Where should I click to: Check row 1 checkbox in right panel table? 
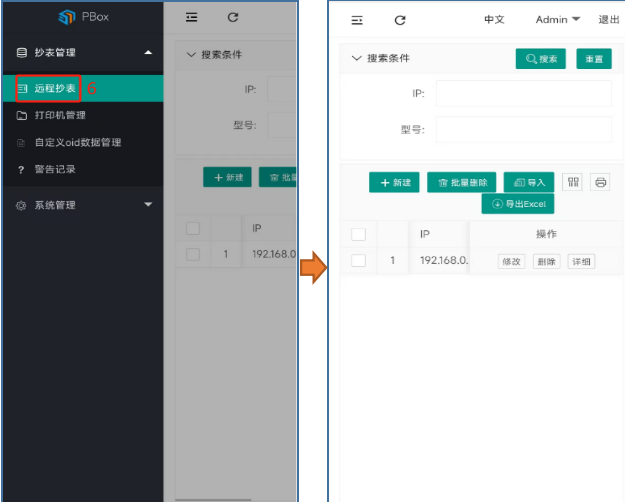pyautogui.click(x=358, y=261)
